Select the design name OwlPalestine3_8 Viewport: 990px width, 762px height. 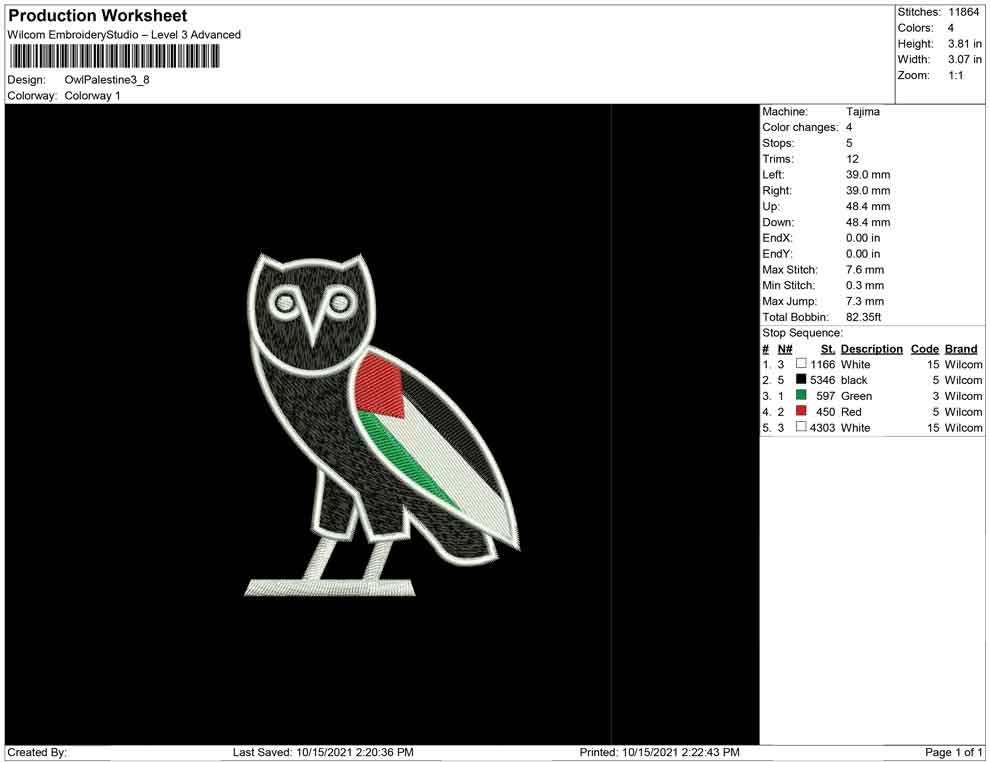(107, 80)
